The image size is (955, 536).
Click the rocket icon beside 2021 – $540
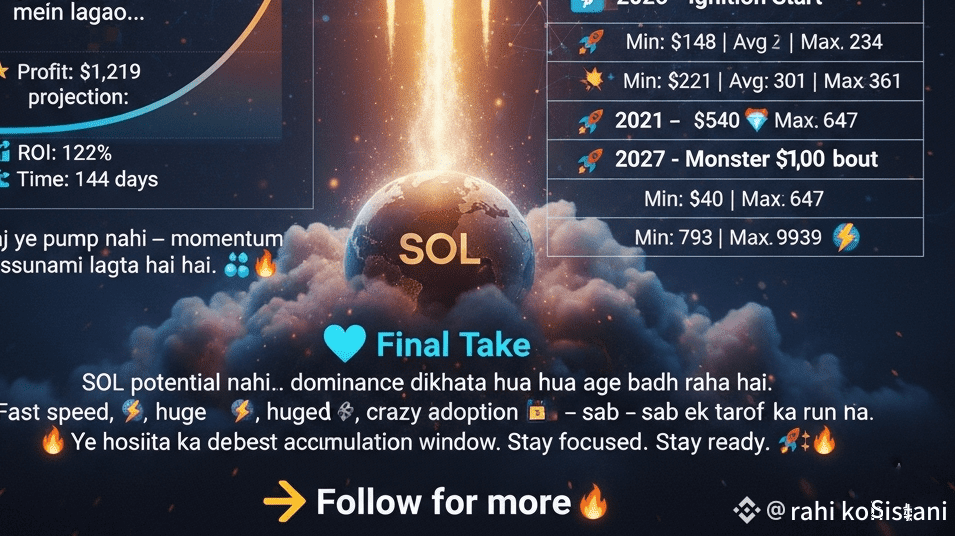click(x=590, y=121)
